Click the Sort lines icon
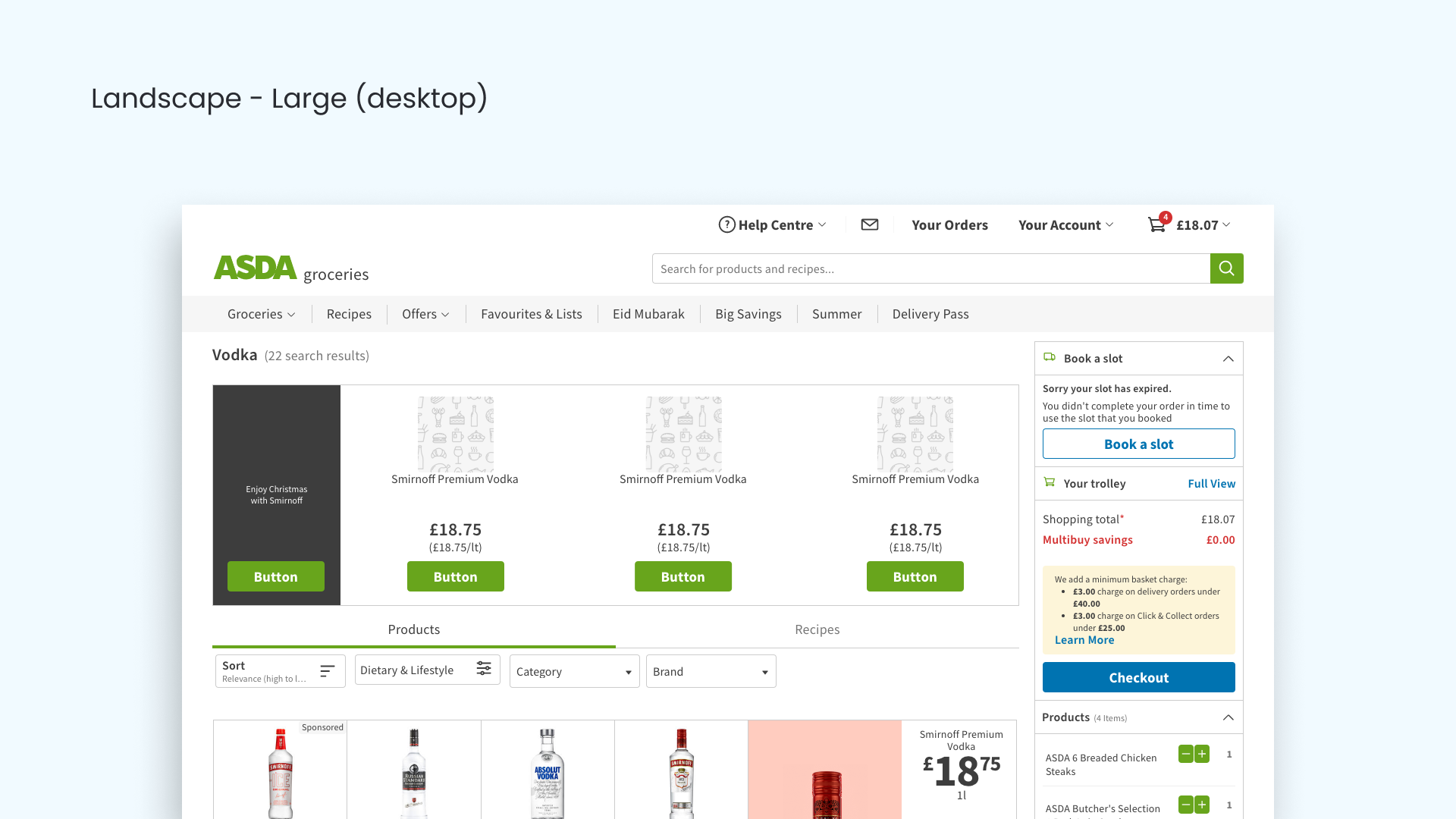Image resolution: width=1456 pixels, height=819 pixels. [327, 671]
